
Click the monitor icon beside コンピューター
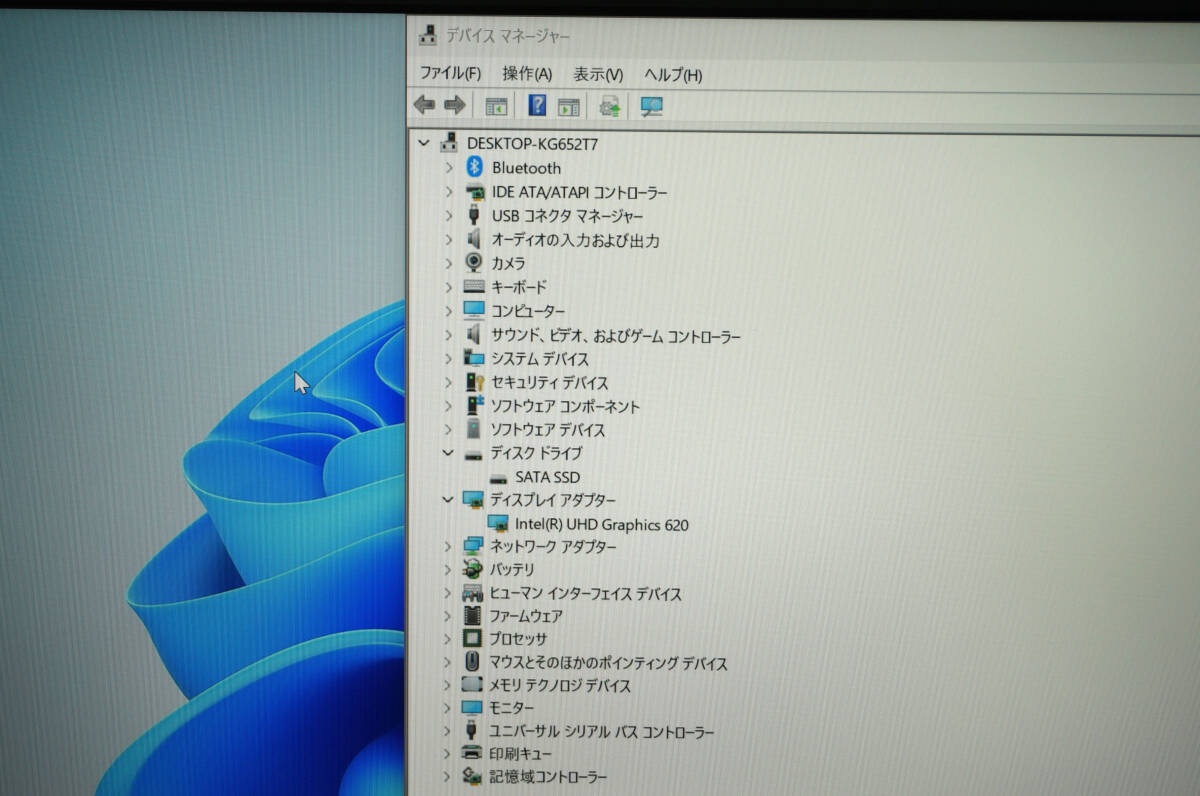click(x=474, y=310)
